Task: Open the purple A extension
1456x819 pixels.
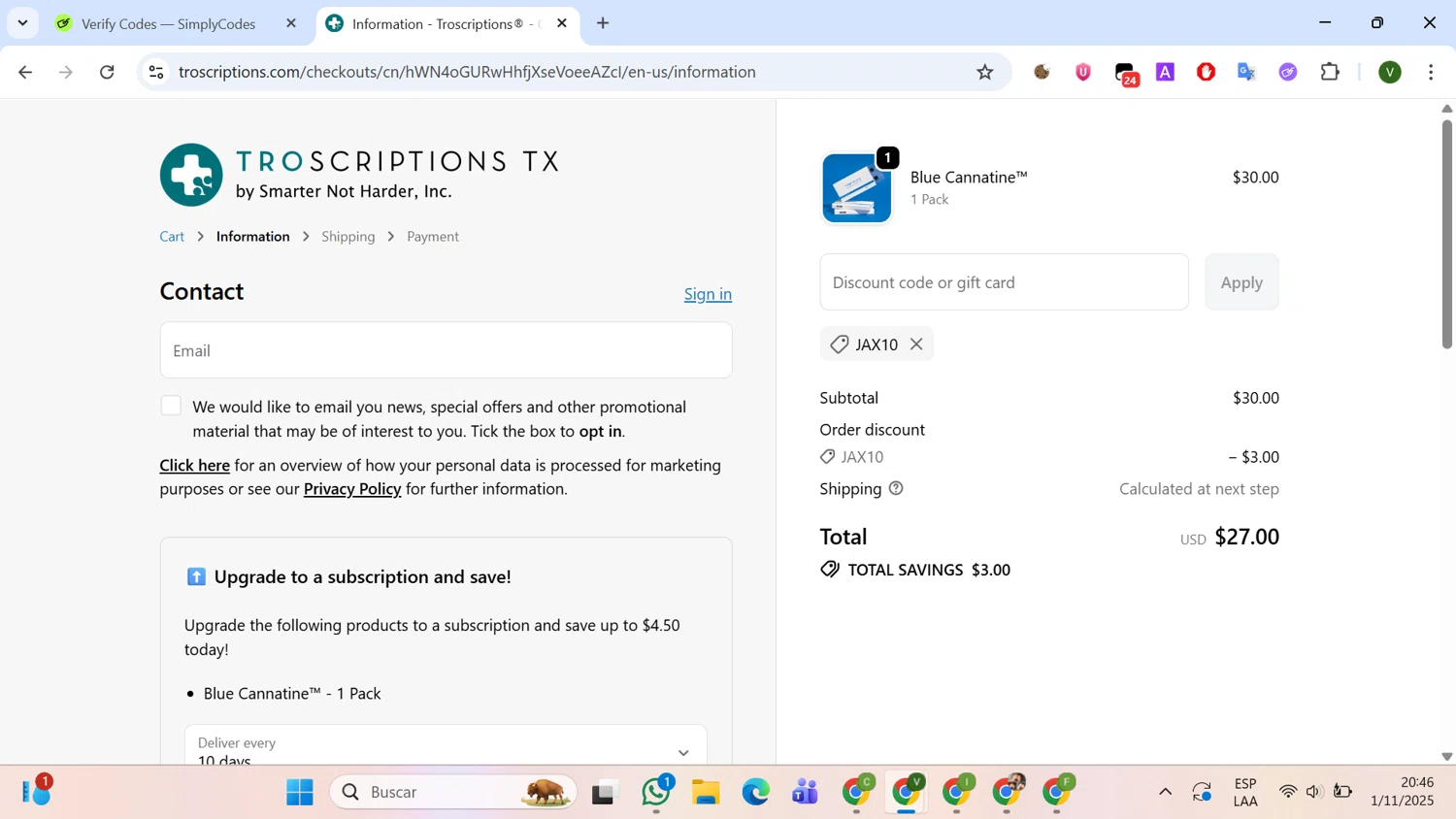Action: click(x=1166, y=72)
